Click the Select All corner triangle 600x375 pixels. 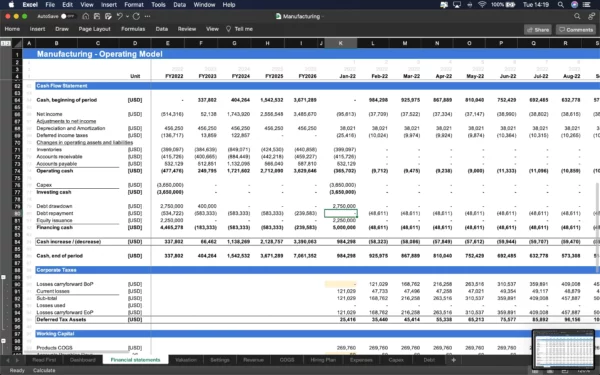coord(18,44)
